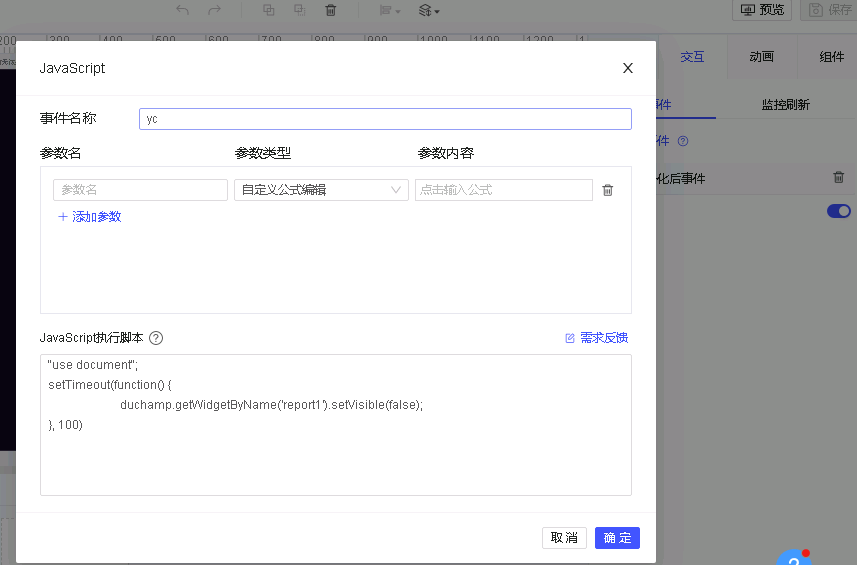857x565 pixels.
Task: Expand the layers stack dropdown in toolbar
Action: point(429,10)
